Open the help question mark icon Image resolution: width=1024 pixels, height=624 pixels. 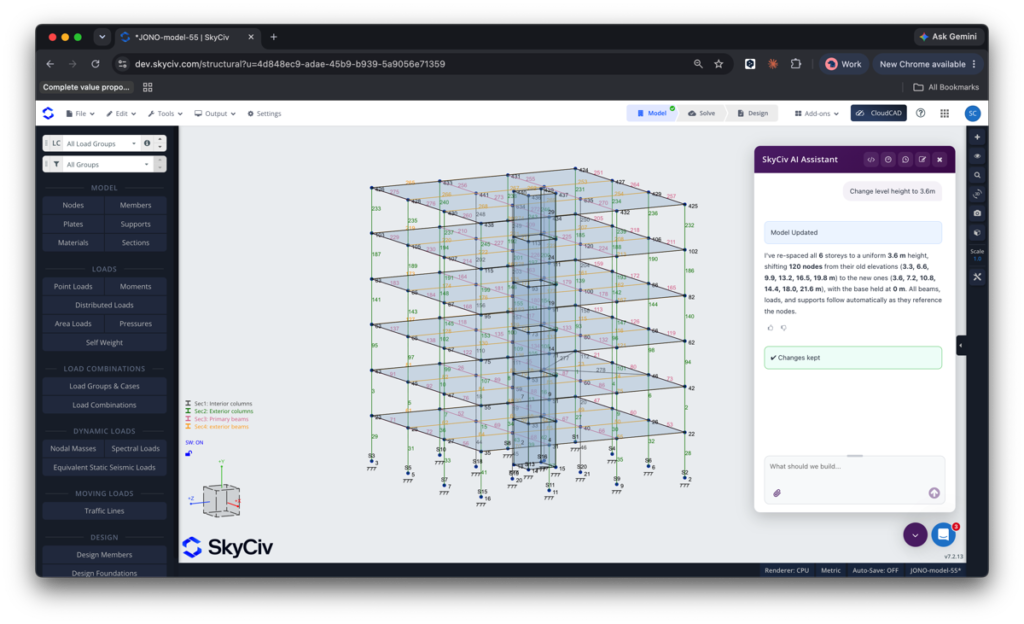click(920, 113)
